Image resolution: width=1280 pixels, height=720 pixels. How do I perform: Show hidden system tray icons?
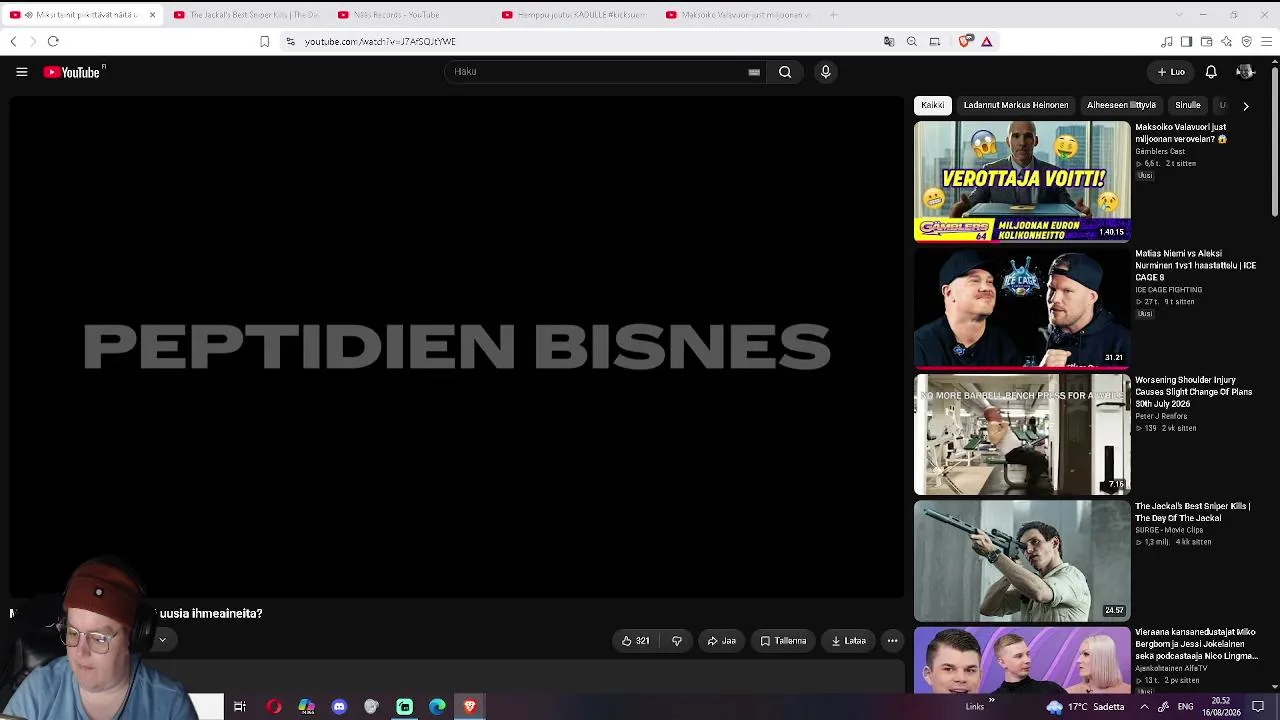pyautogui.click(x=1144, y=707)
